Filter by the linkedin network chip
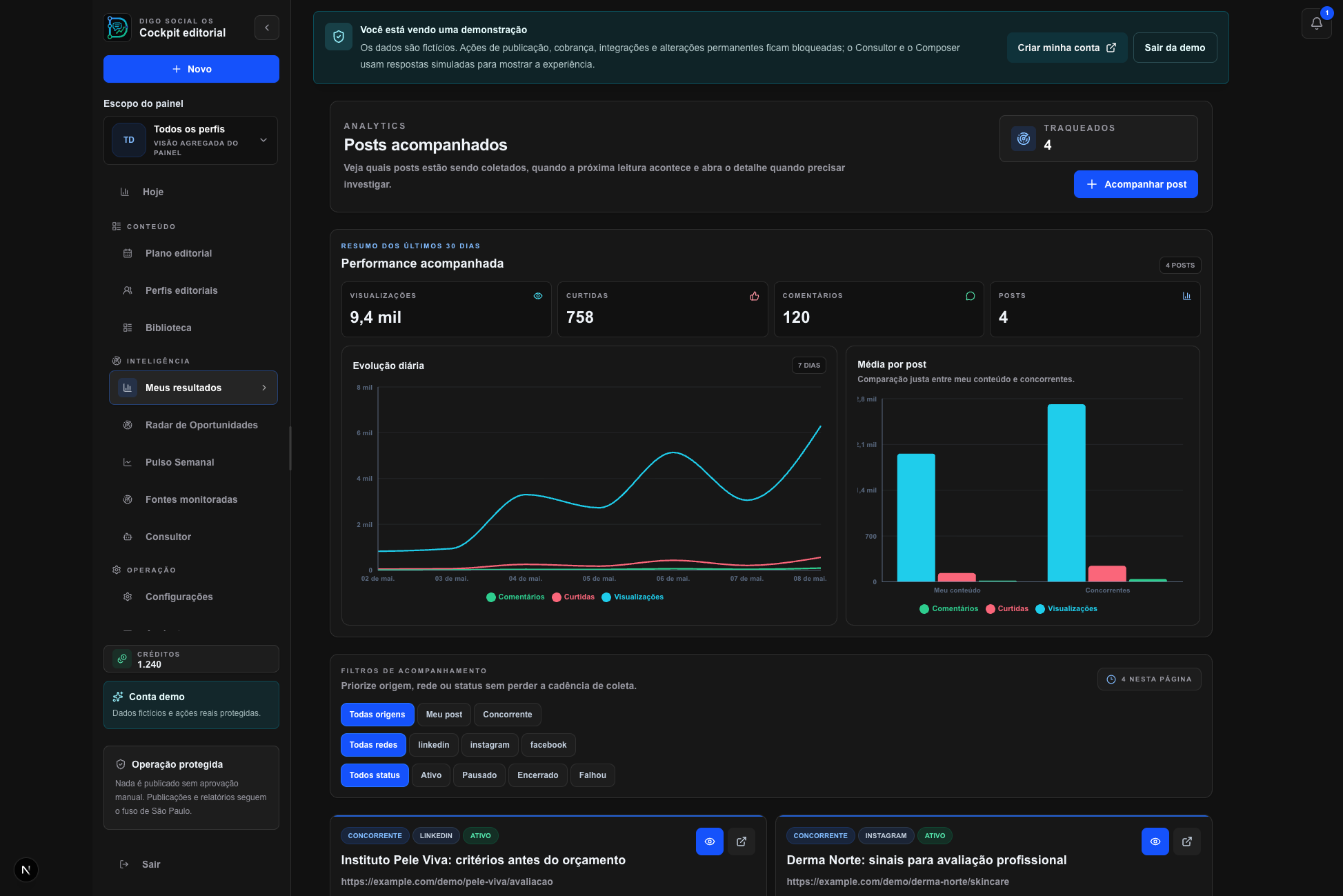This screenshot has height=896, width=1343. tap(434, 745)
